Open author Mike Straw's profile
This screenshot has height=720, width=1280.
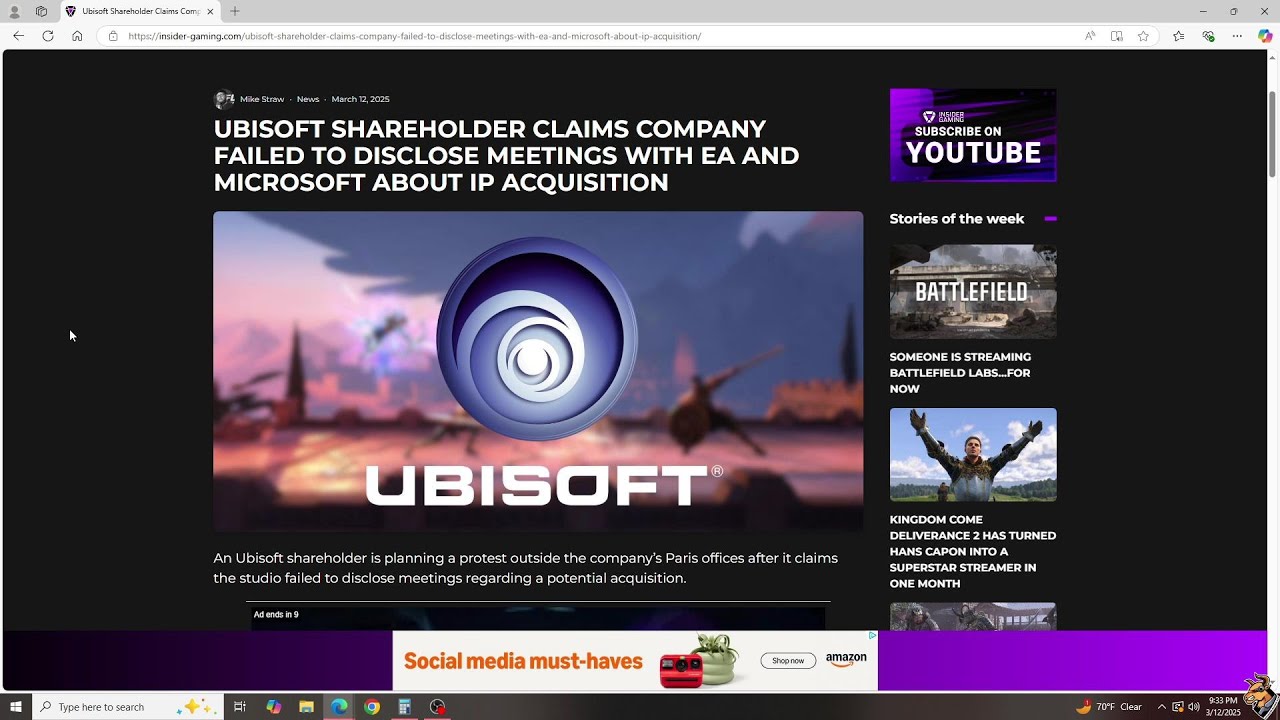tap(262, 99)
